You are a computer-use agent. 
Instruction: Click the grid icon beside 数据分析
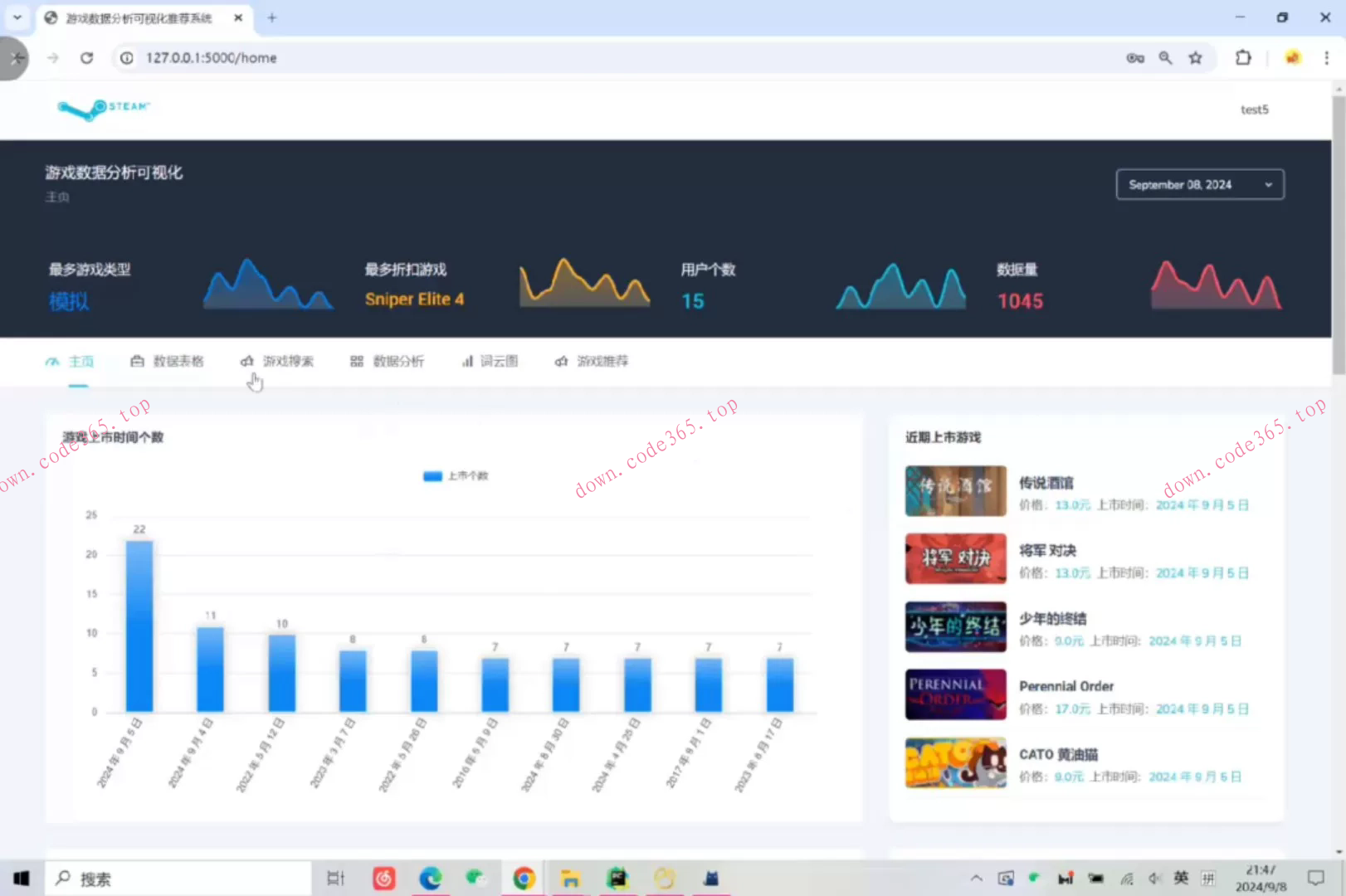(357, 362)
